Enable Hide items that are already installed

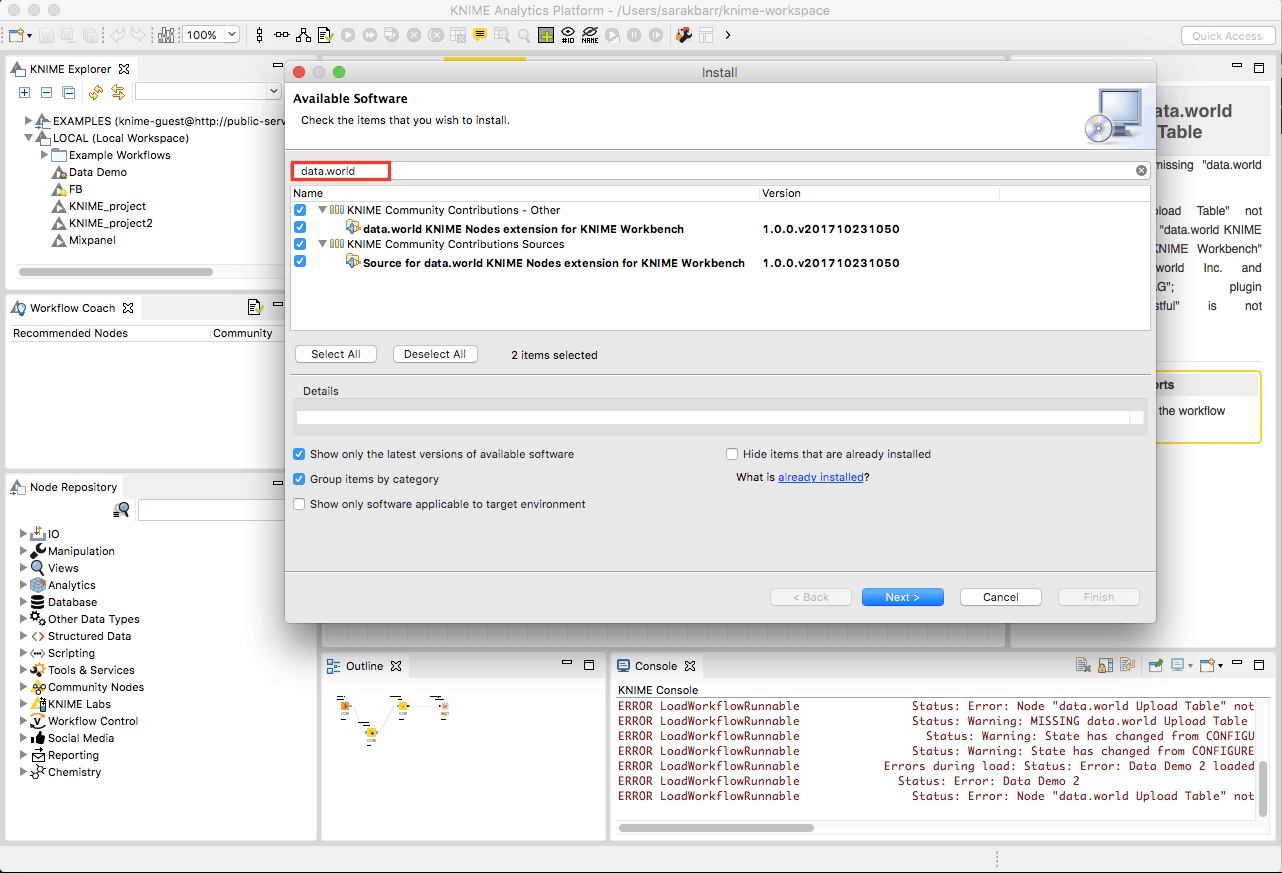click(x=732, y=454)
